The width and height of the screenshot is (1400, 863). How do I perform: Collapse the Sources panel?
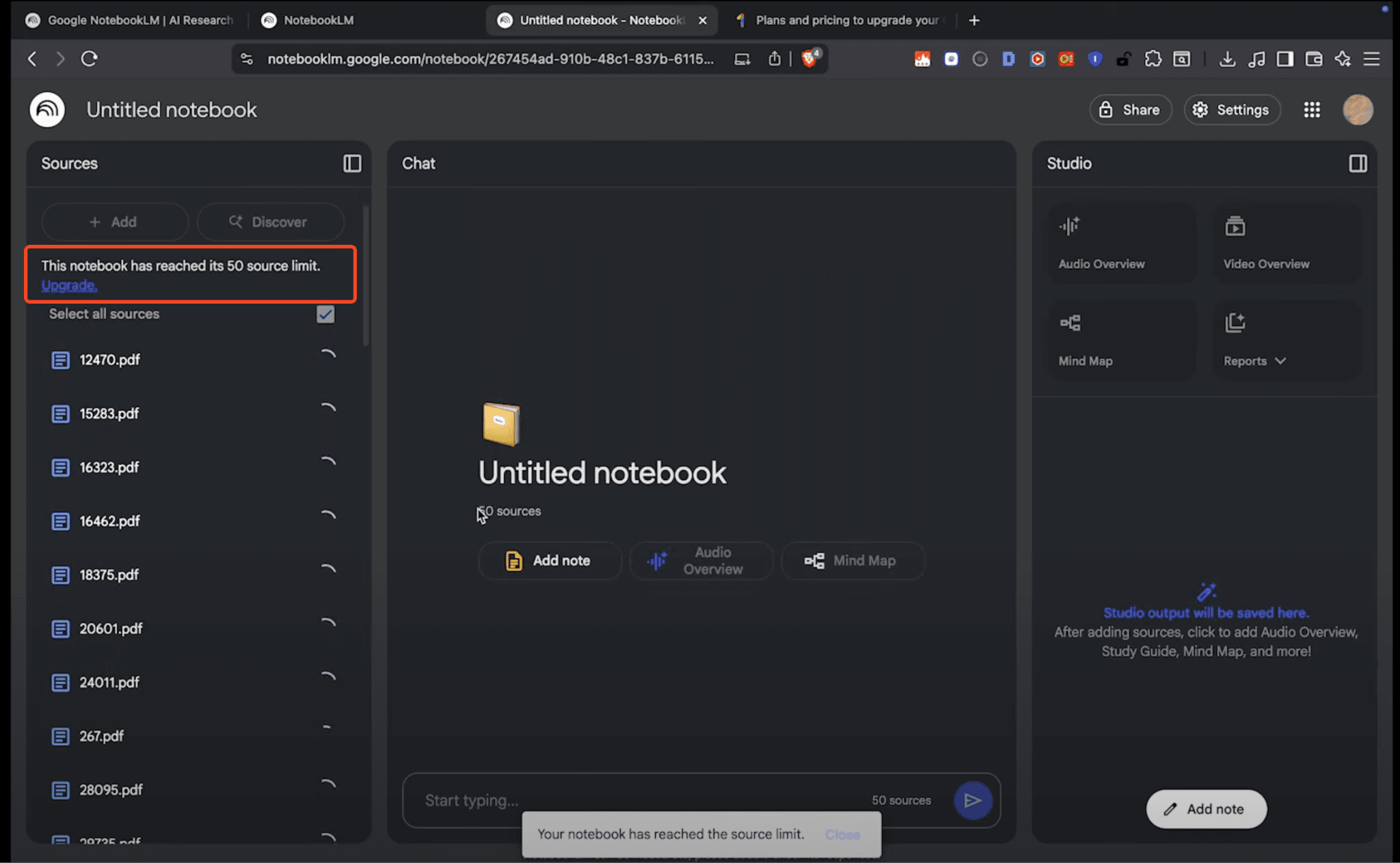(x=352, y=163)
